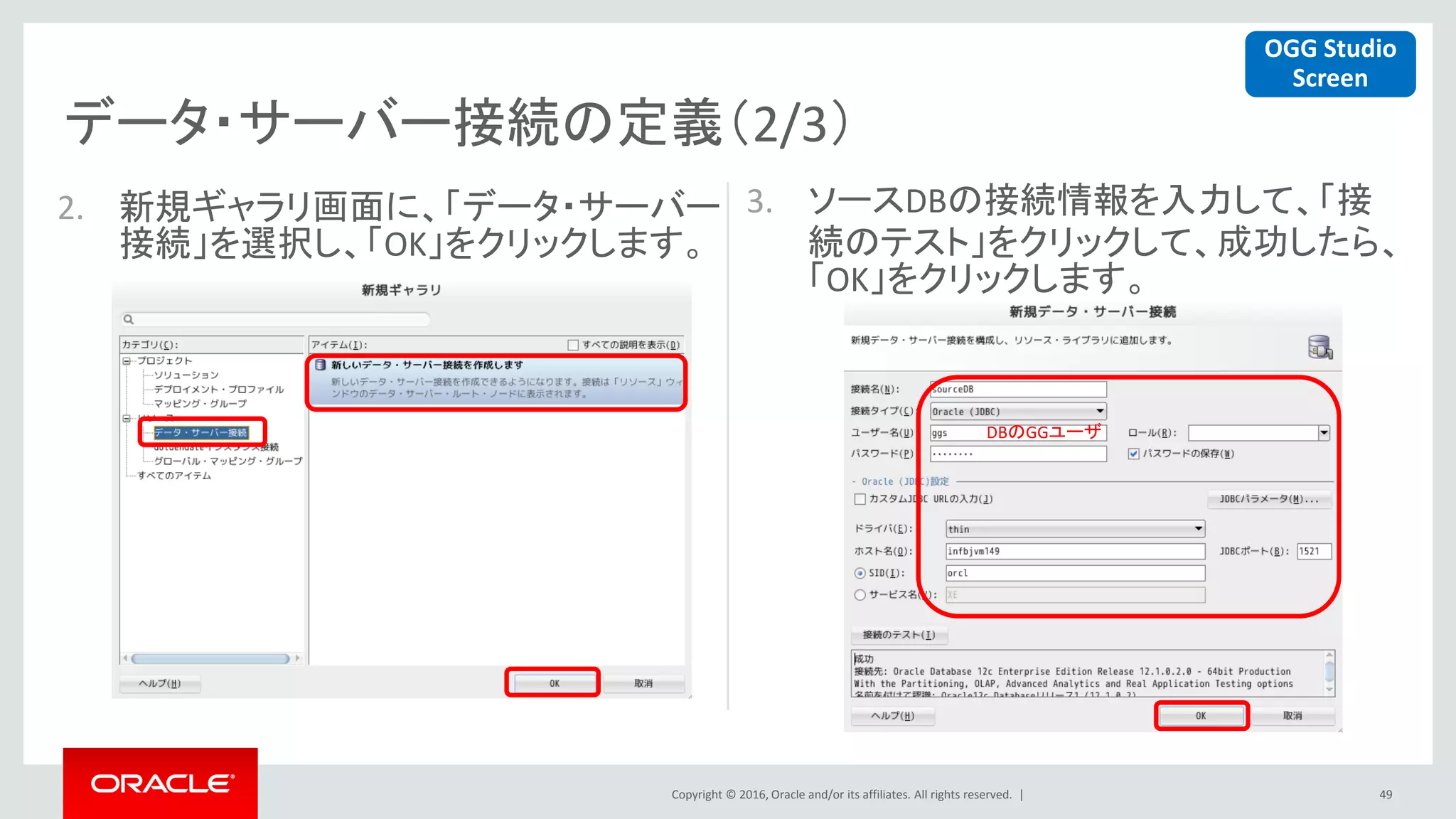Click ヘルプ in the 新規ギャラリ dialog
This screenshot has height=819, width=1456.
coord(160,683)
